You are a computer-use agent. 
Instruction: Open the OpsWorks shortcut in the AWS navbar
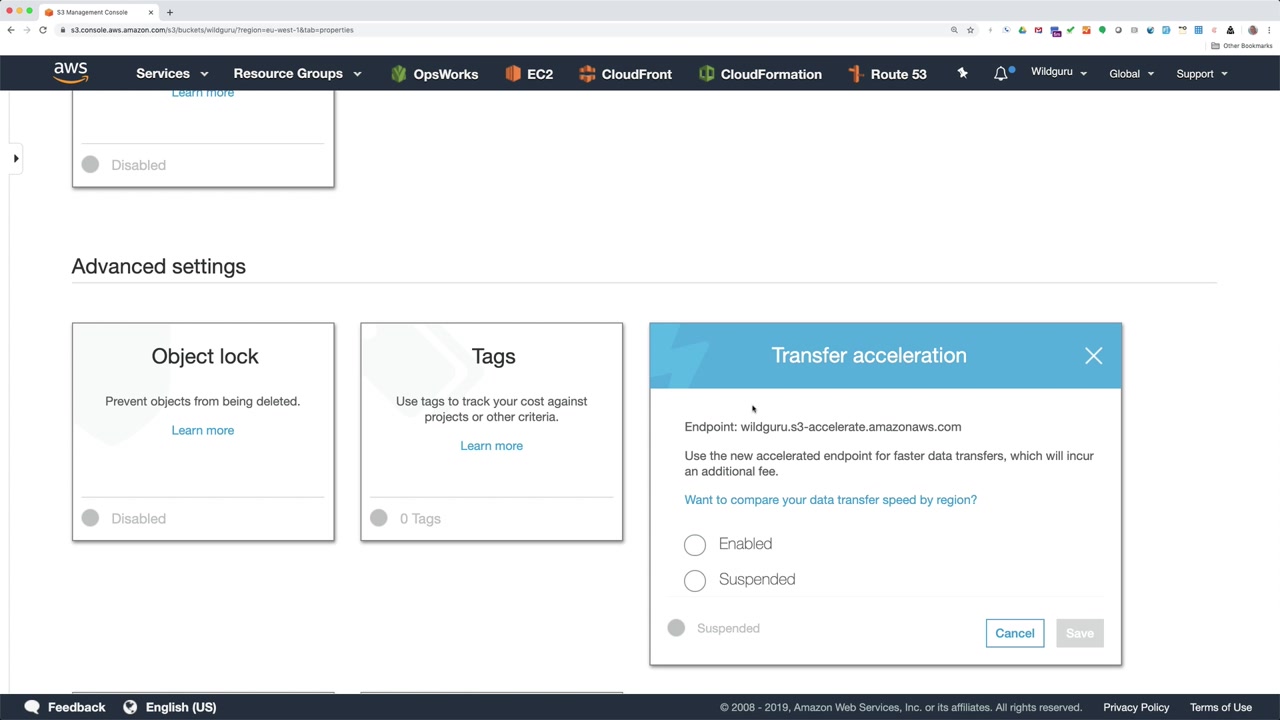(x=434, y=74)
